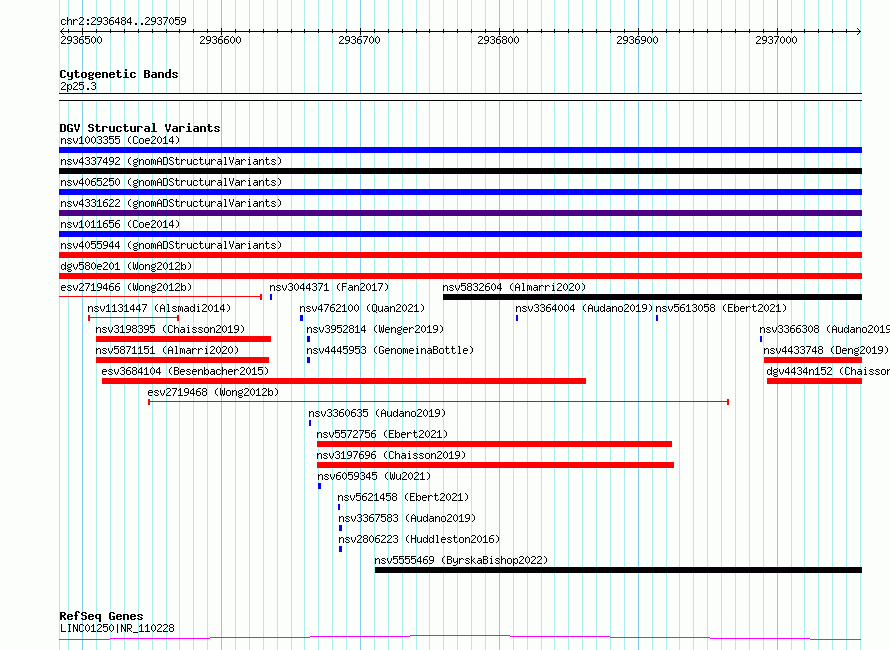Select the red nsv4433748 variant bar
Viewport: 890px width, 650px height.
pyautogui.click(x=813, y=360)
